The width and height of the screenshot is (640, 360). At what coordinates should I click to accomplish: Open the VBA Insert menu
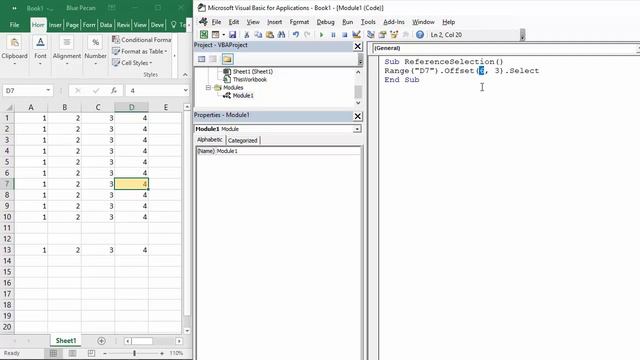coord(275,22)
